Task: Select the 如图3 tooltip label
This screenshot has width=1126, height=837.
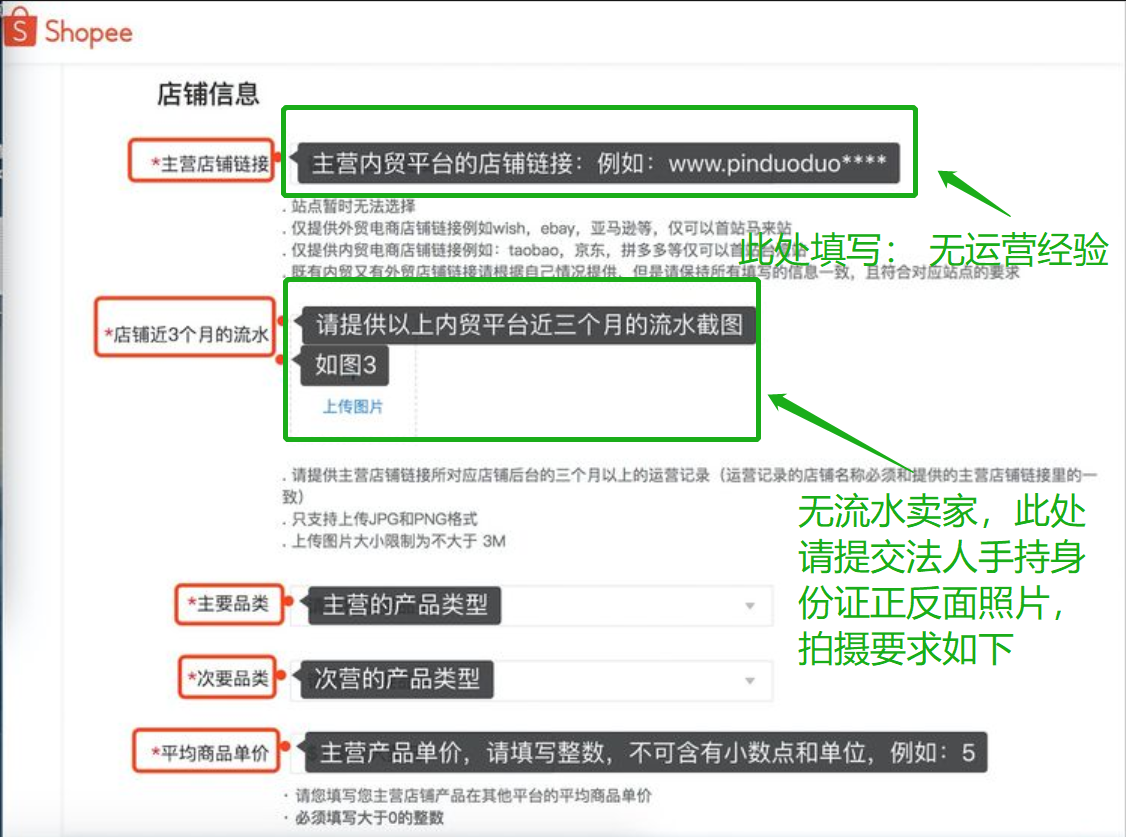Action: pos(343,366)
